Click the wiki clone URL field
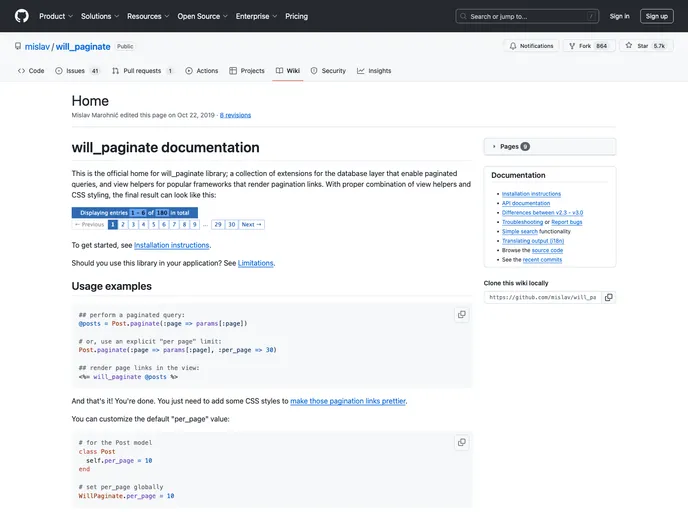This screenshot has width=688, height=512. (543, 297)
